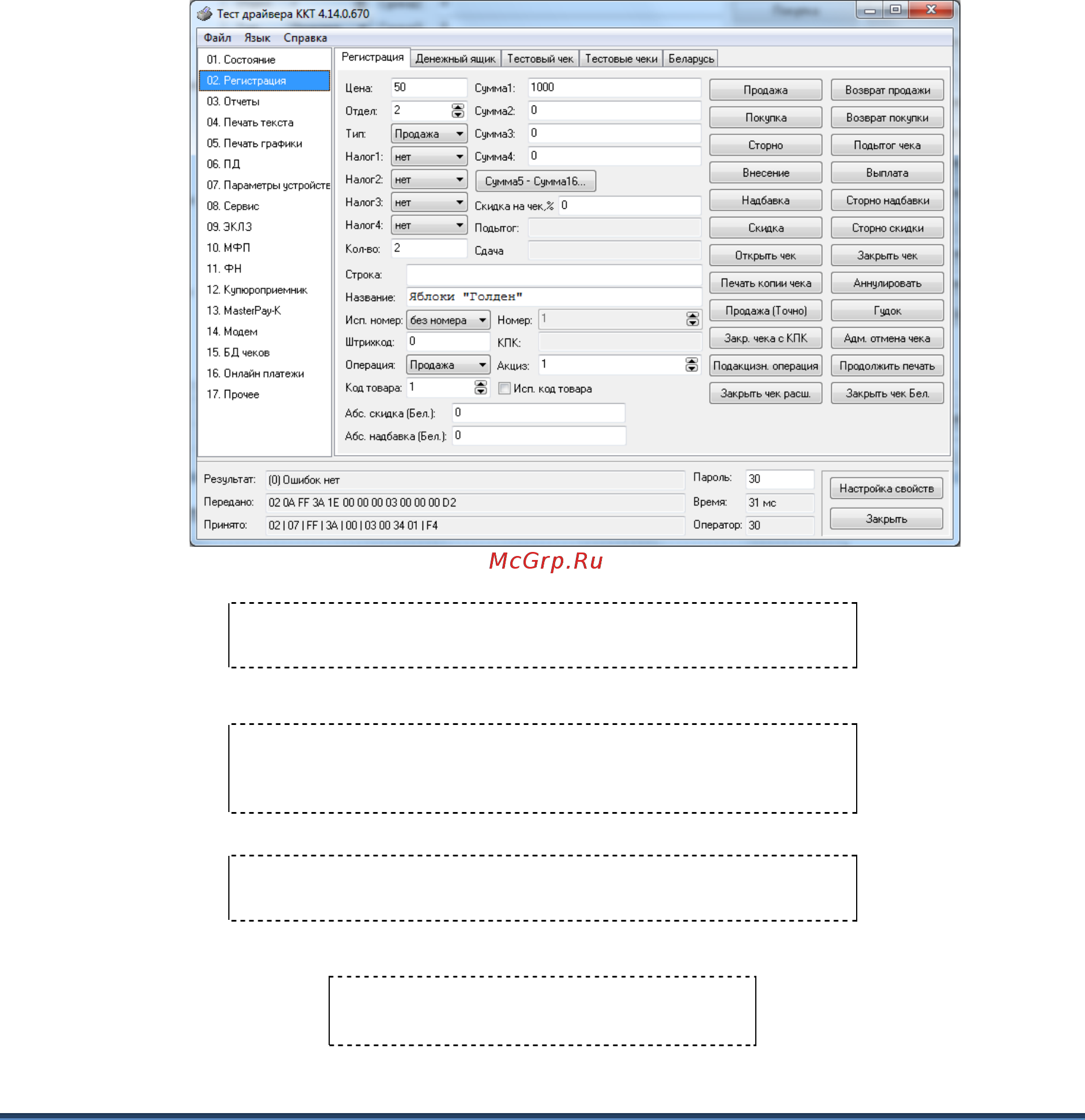Click the 'Возврат продажи' button
The image size is (1085, 1120).
[887, 90]
